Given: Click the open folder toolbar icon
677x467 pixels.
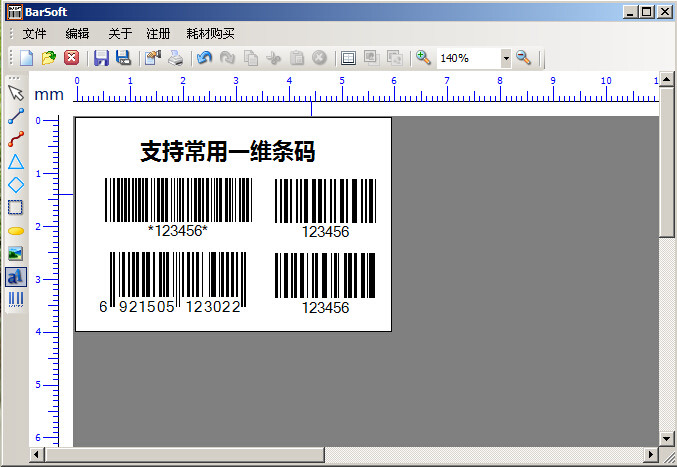Looking at the screenshot, I should [49, 58].
